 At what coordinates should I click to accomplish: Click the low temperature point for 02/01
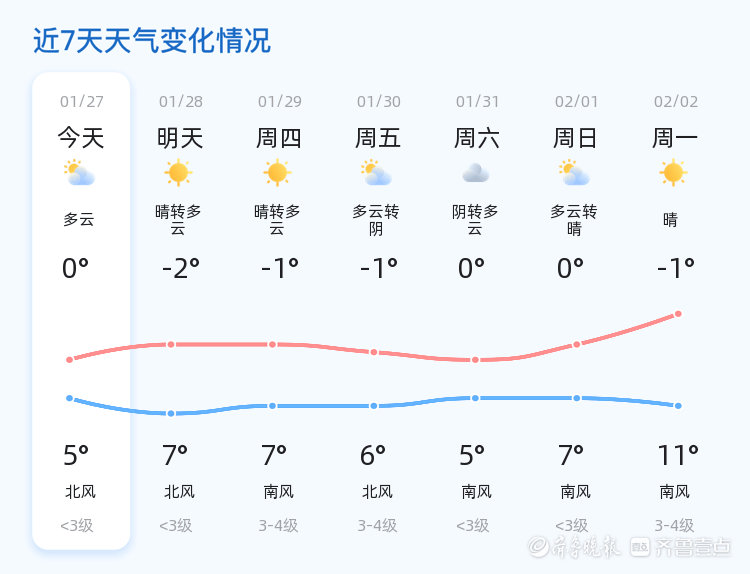coord(577,398)
